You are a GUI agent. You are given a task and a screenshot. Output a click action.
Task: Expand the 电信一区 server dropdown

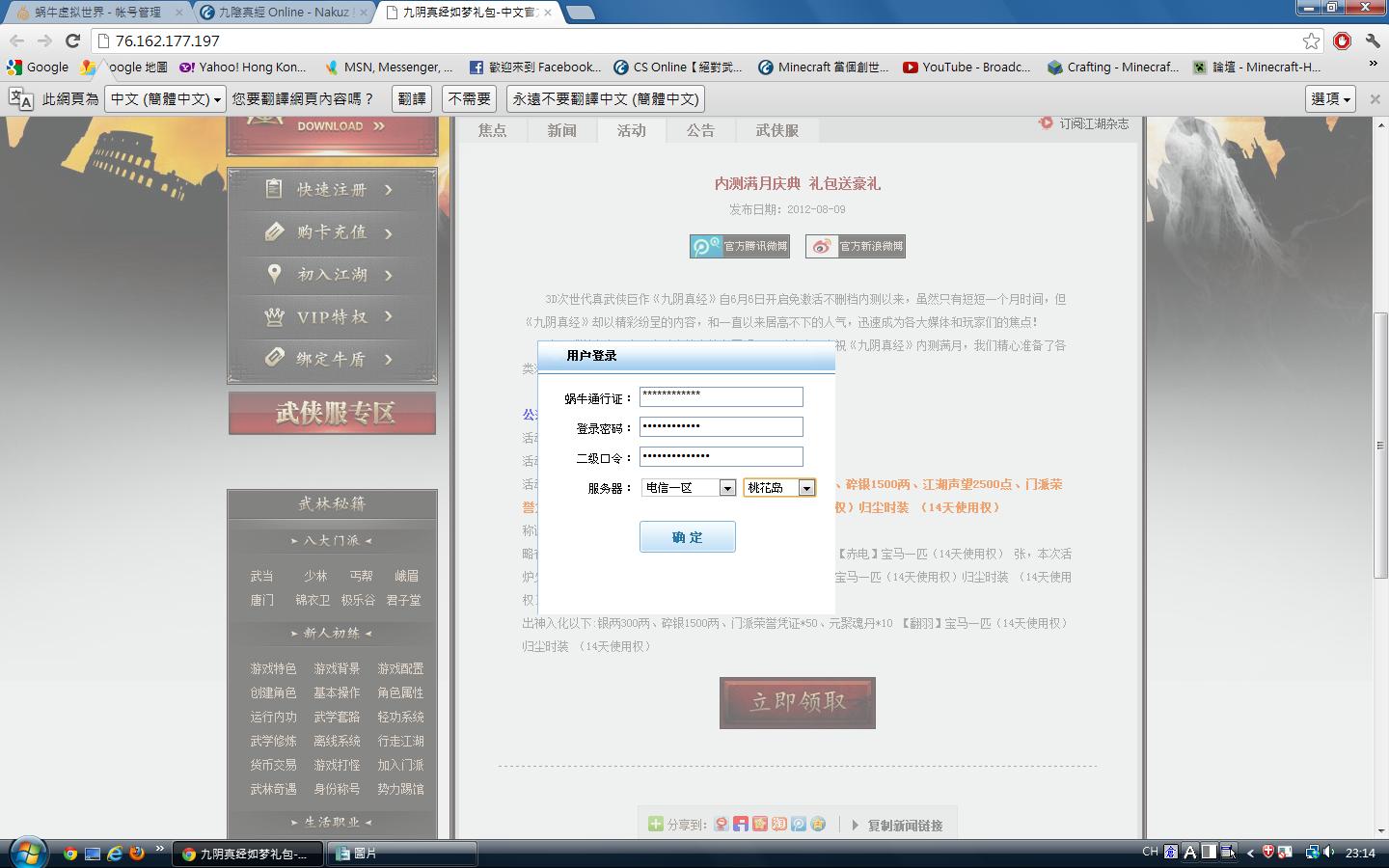tap(727, 488)
